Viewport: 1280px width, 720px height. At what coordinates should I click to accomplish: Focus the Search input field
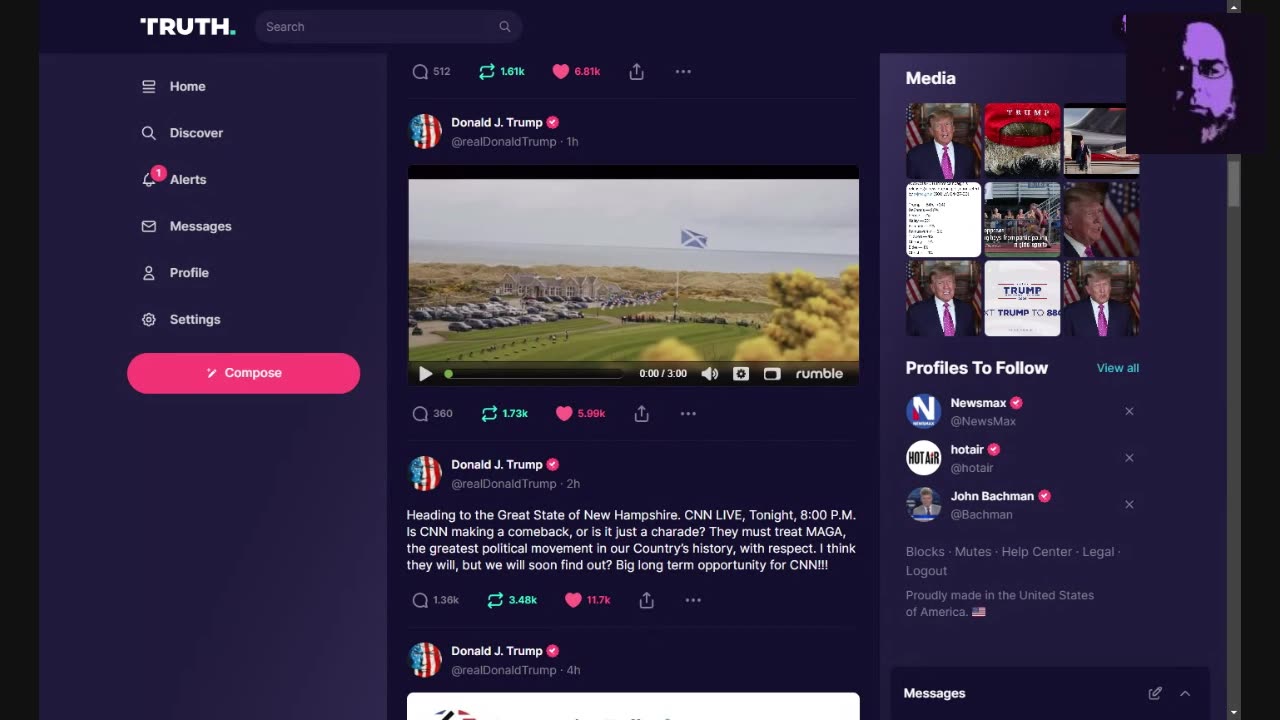[388, 27]
